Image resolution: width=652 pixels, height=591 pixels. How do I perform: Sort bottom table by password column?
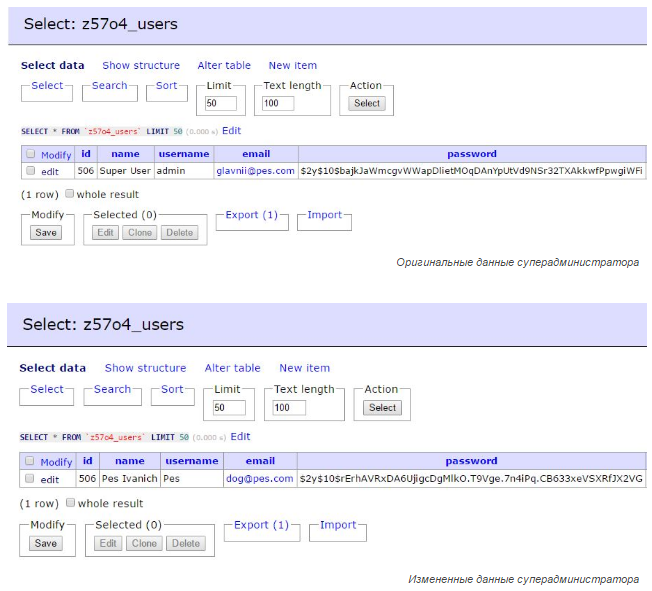coord(472,461)
